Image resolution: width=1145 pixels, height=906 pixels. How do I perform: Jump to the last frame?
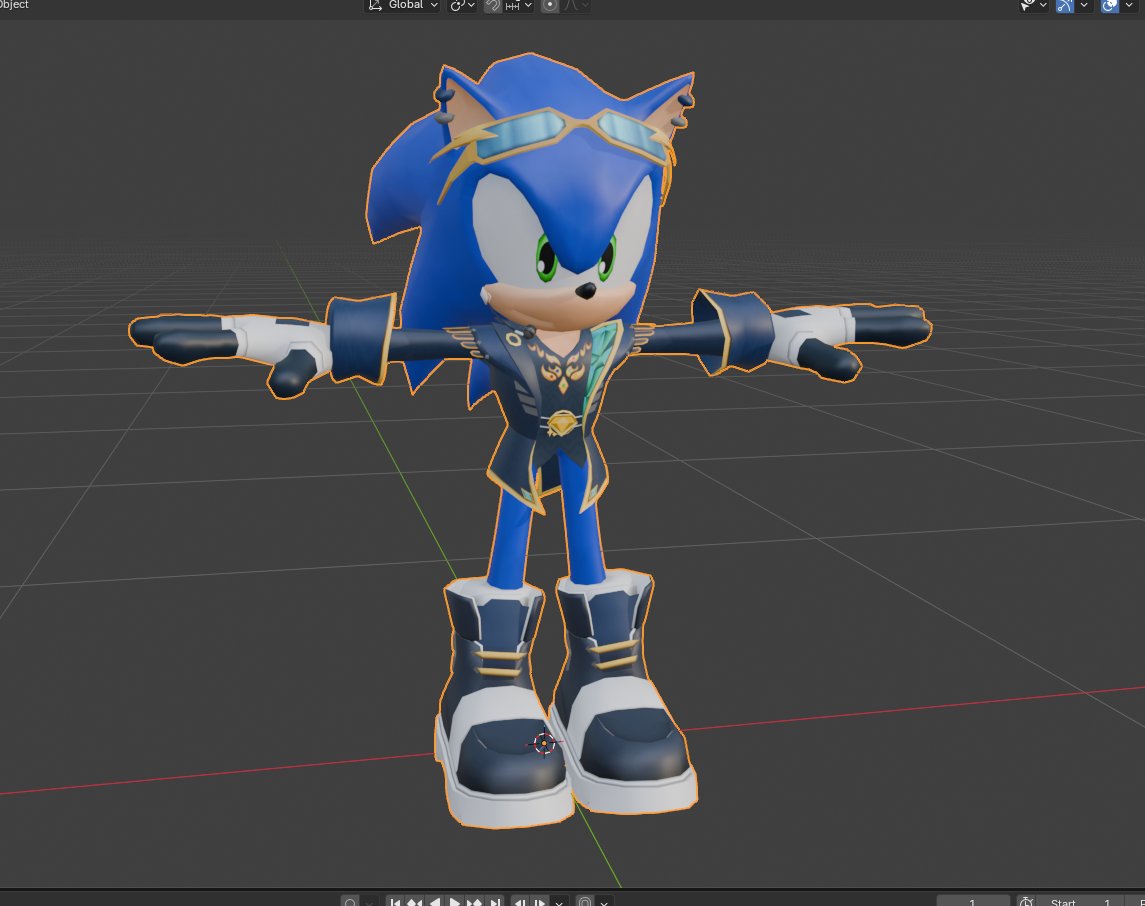point(494,902)
